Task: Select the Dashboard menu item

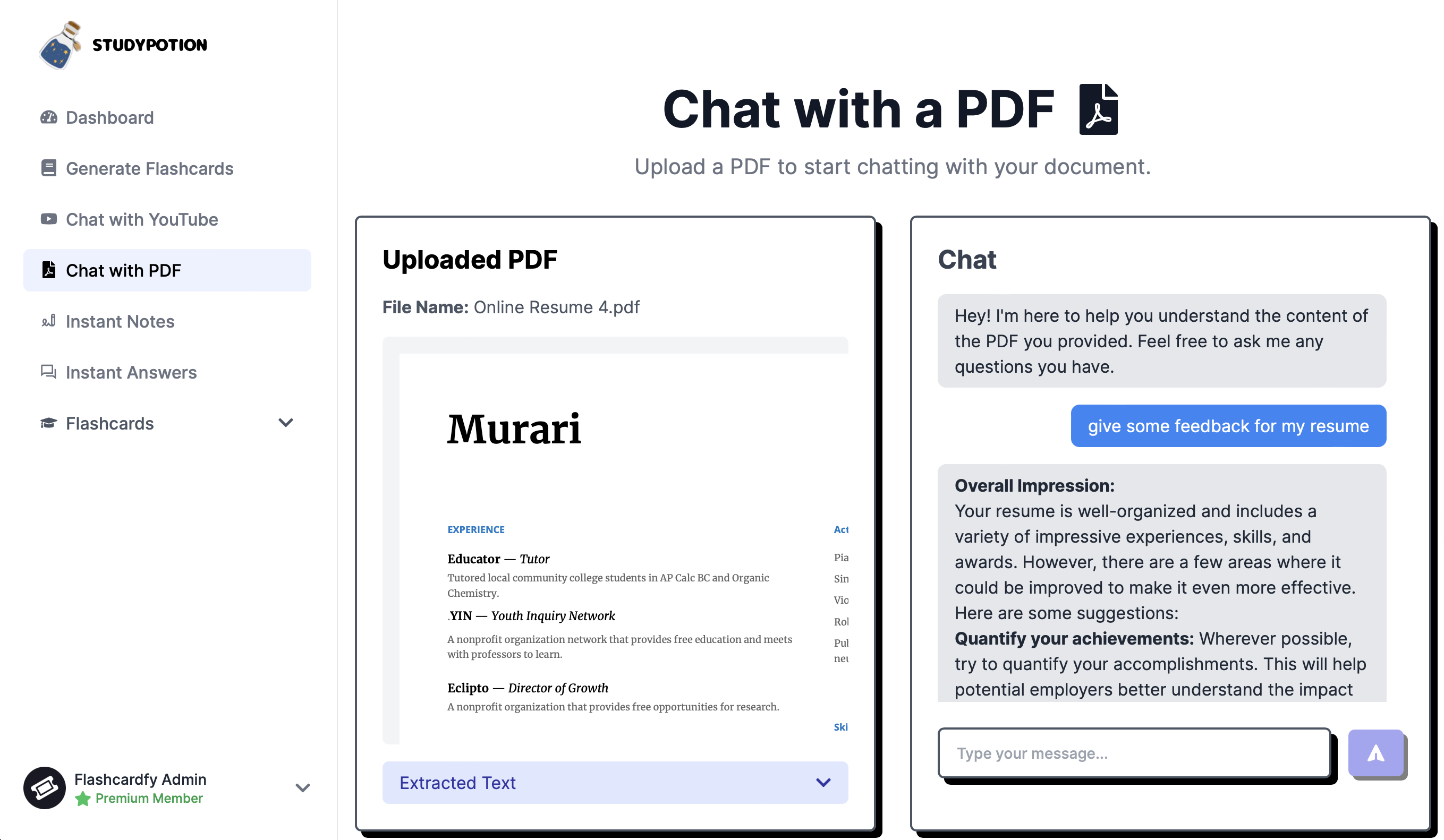Action: tap(109, 117)
